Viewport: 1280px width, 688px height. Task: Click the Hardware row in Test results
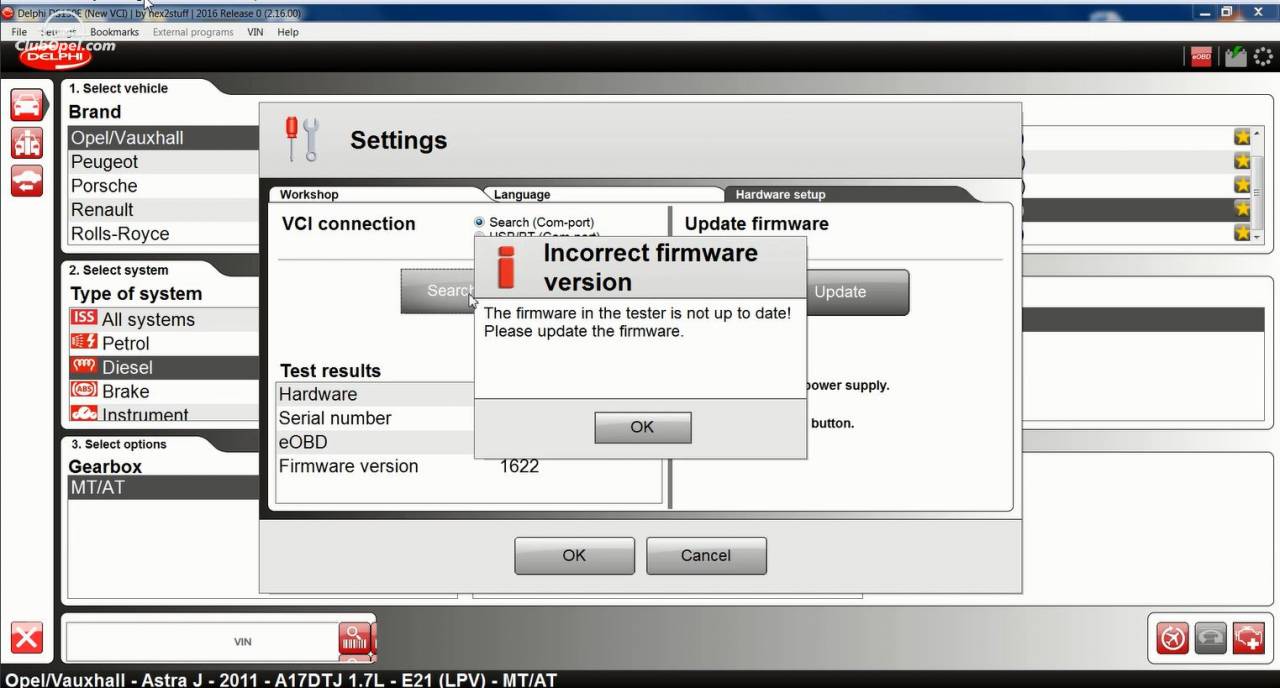point(377,394)
